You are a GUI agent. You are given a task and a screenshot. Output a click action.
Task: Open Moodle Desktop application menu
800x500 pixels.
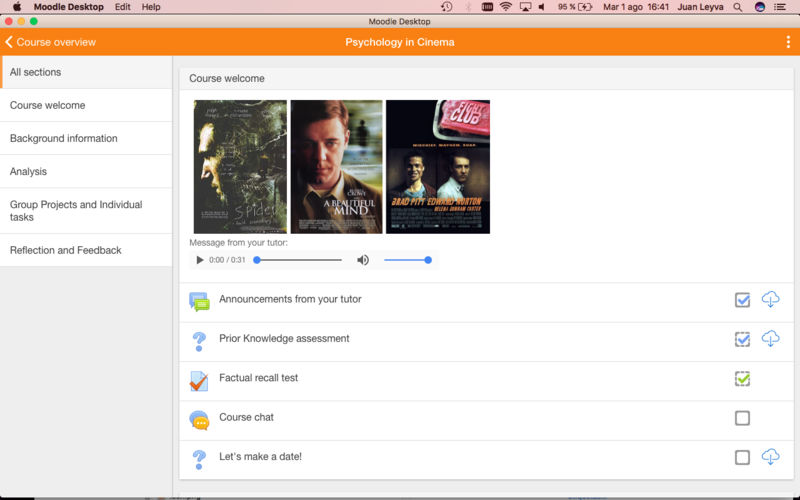coord(68,7)
